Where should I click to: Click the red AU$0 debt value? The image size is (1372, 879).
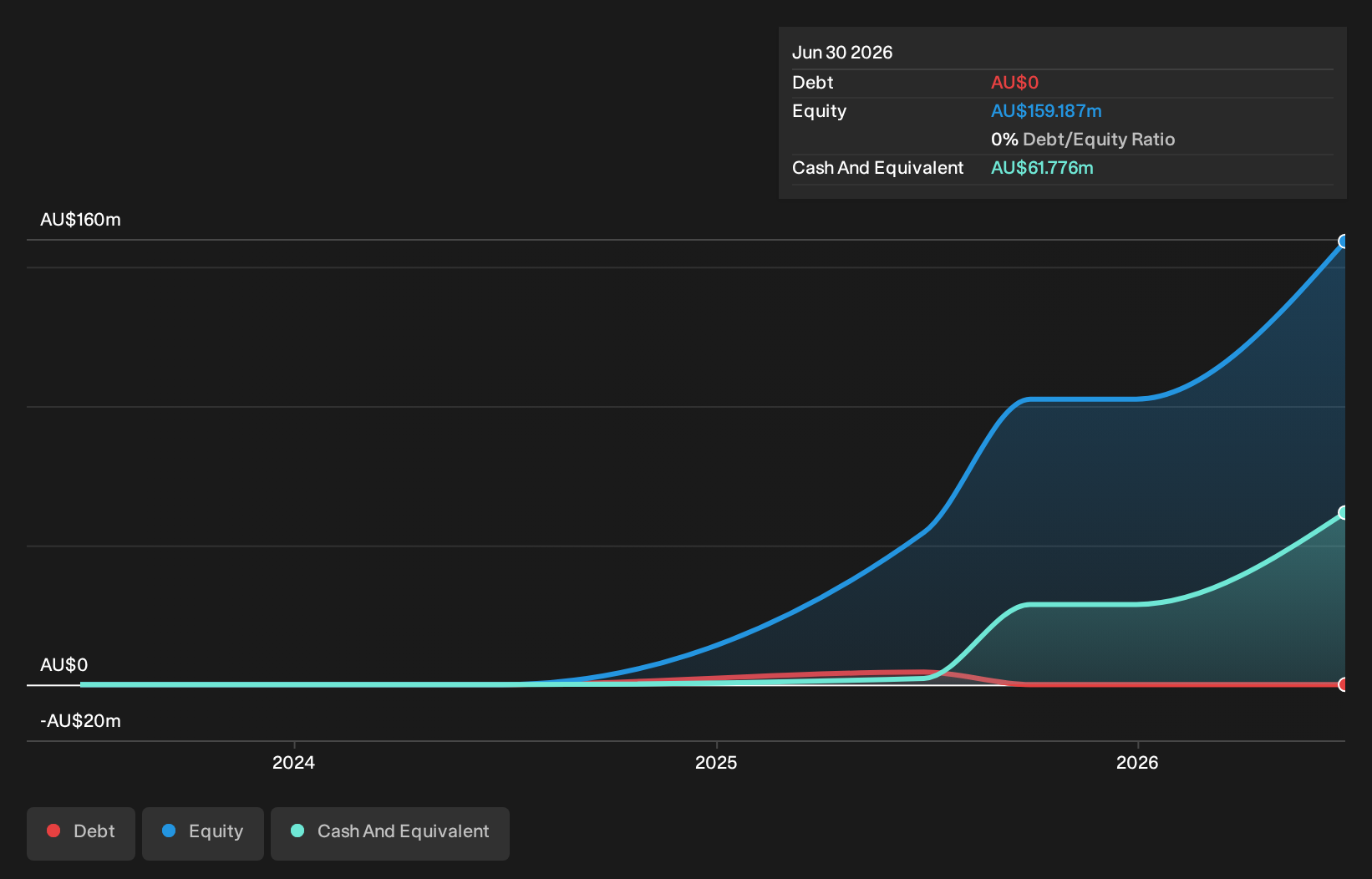coord(1014,83)
